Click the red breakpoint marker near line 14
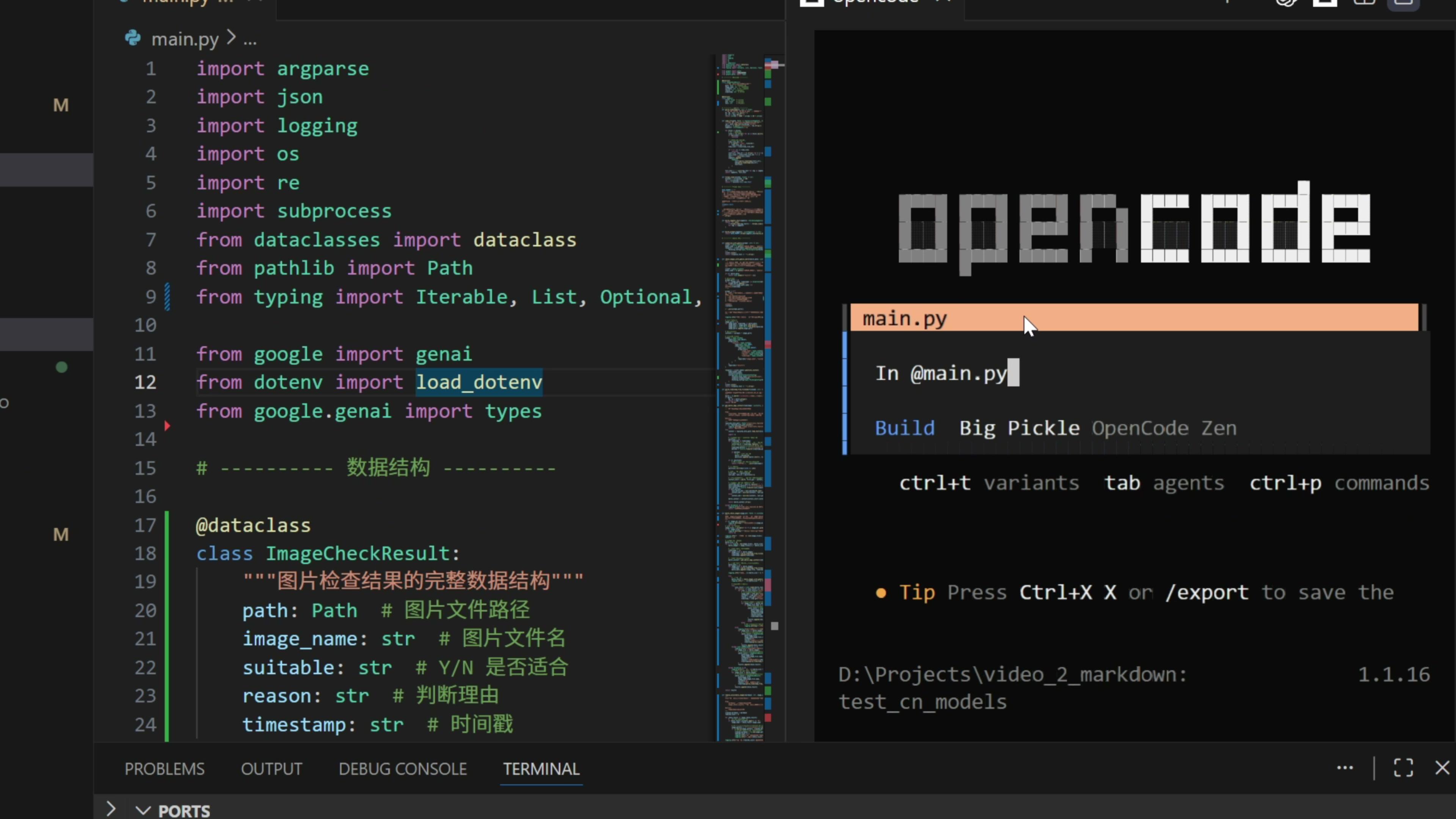The height and width of the screenshot is (819, 1456). tap(167, 425)
